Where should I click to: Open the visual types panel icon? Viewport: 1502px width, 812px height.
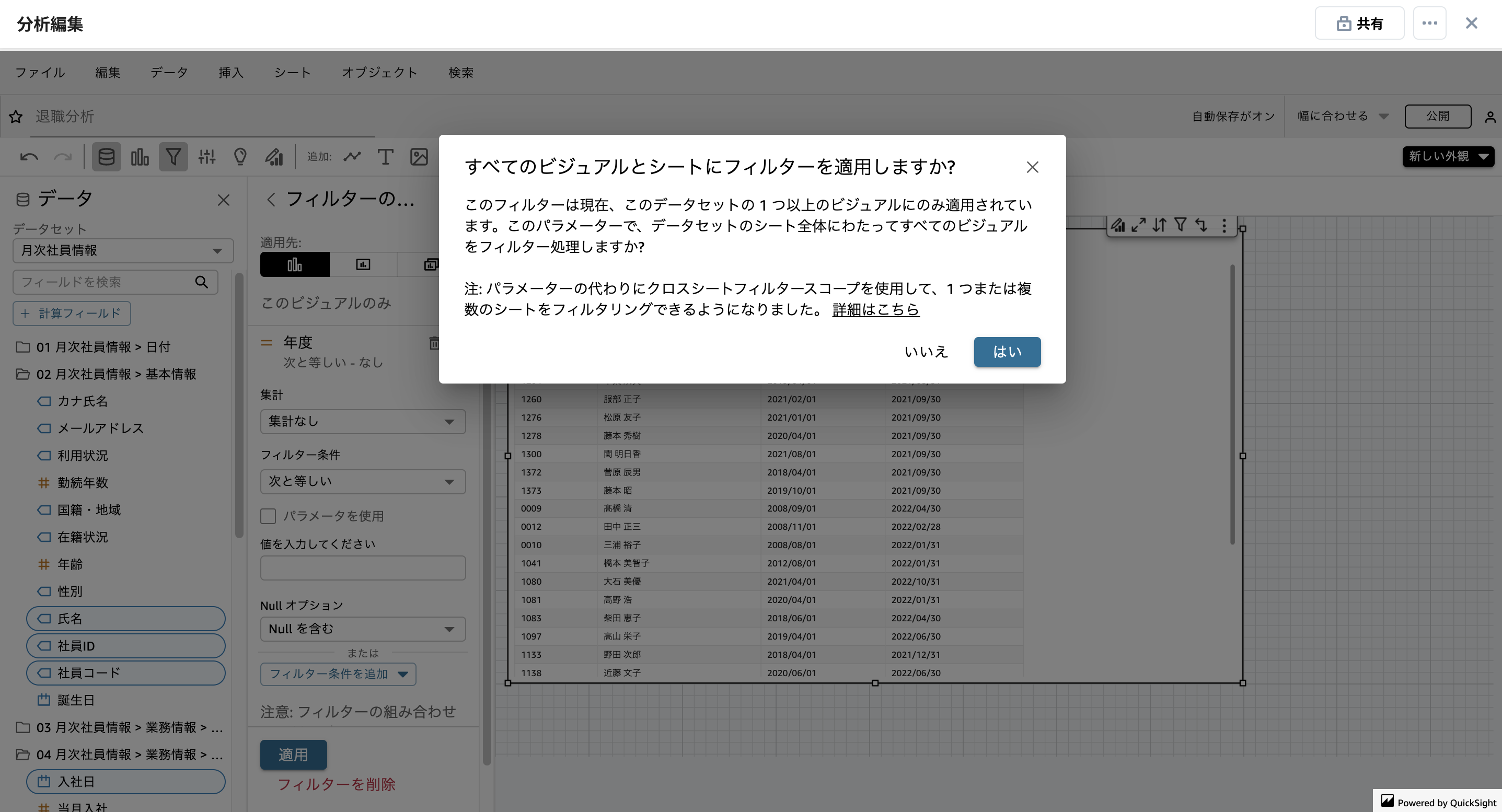pos(140,157)
